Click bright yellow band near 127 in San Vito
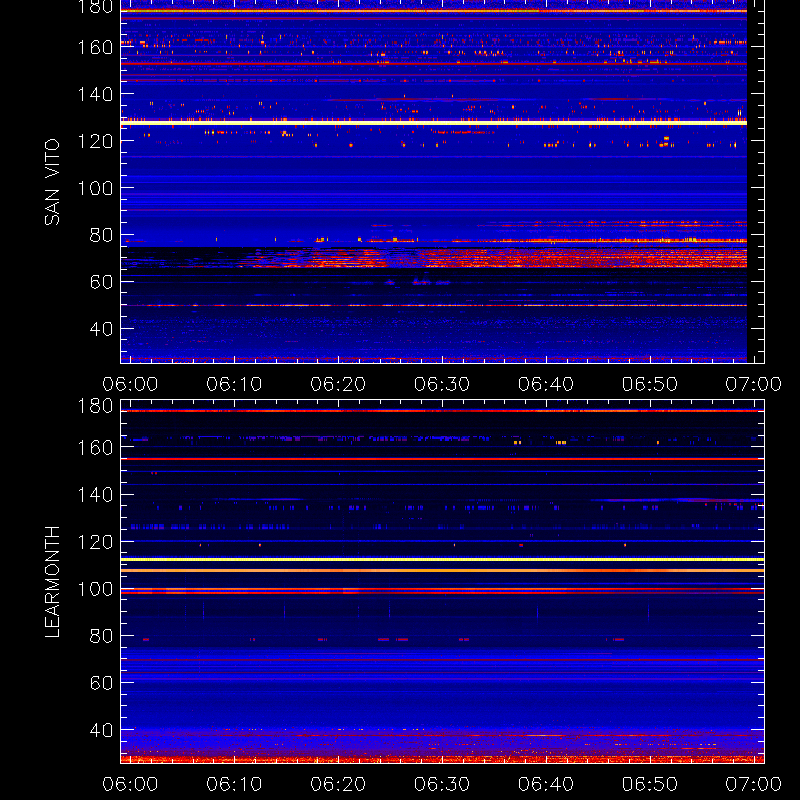800x800 pixels. coord(434,123)
